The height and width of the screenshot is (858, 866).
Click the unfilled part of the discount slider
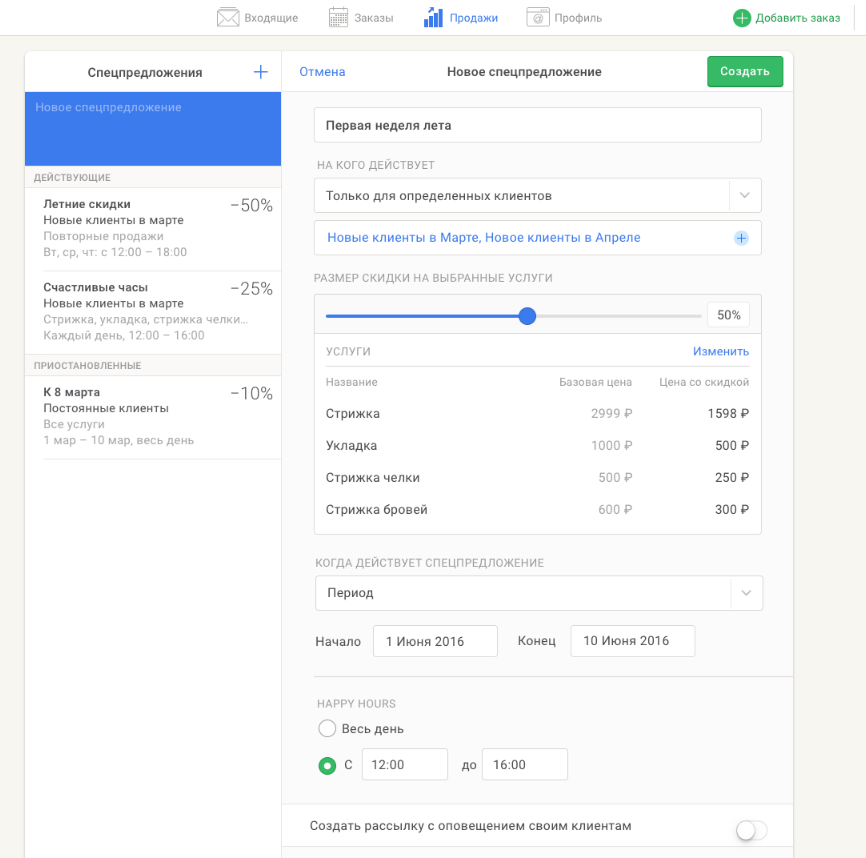tap(619, 316)
